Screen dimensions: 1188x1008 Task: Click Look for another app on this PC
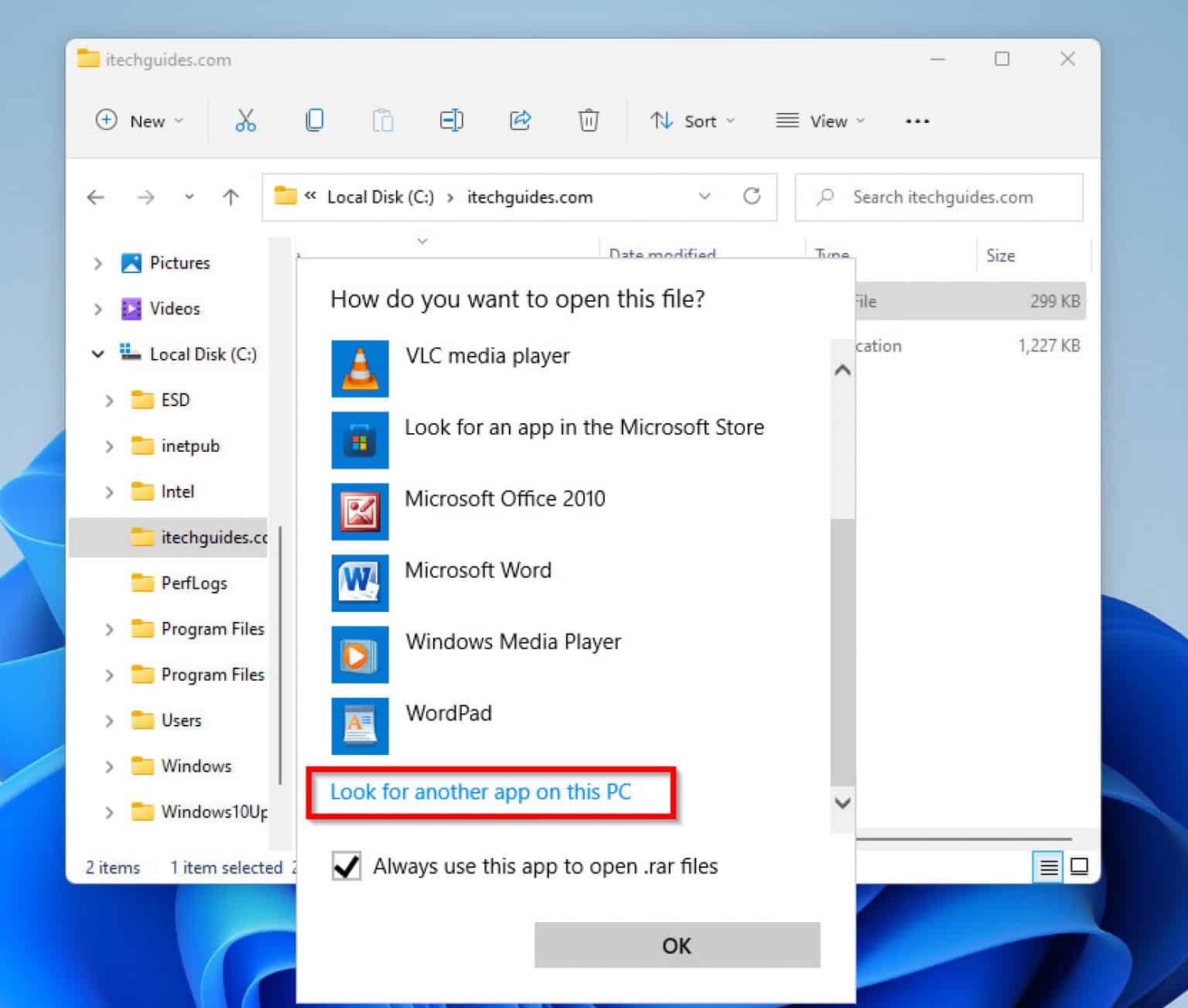(x=480, y=791)
